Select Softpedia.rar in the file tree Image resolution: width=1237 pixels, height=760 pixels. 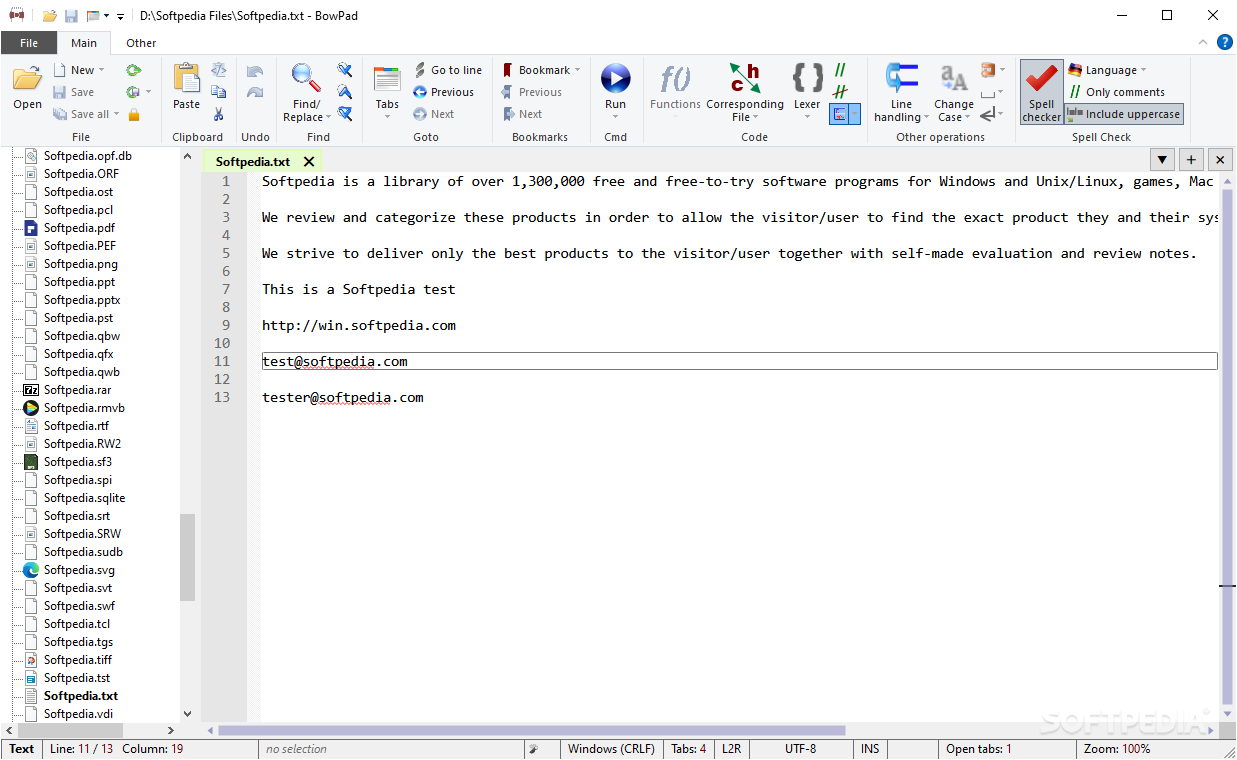click(x=77, y=390)
